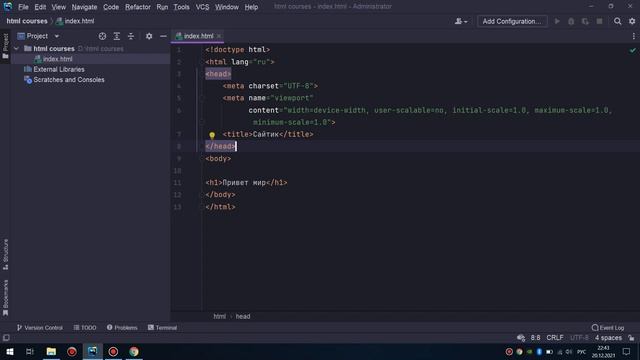640x360 pixels.
Task: Open Task View on taskbar
Action: tap(30, 351)
